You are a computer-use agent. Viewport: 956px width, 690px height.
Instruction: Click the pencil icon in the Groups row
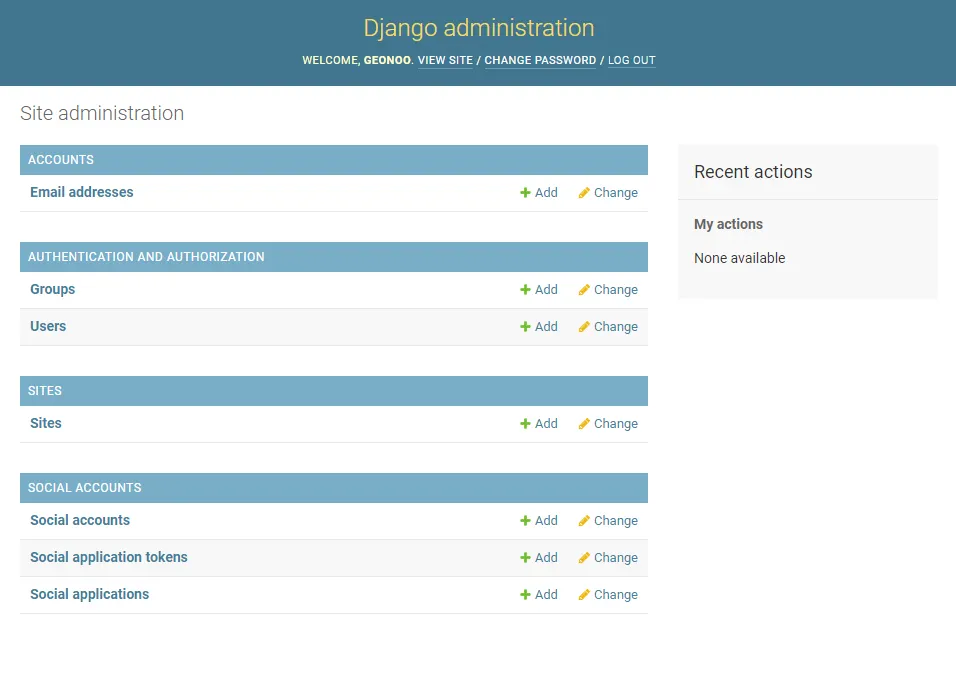(584, 290)
